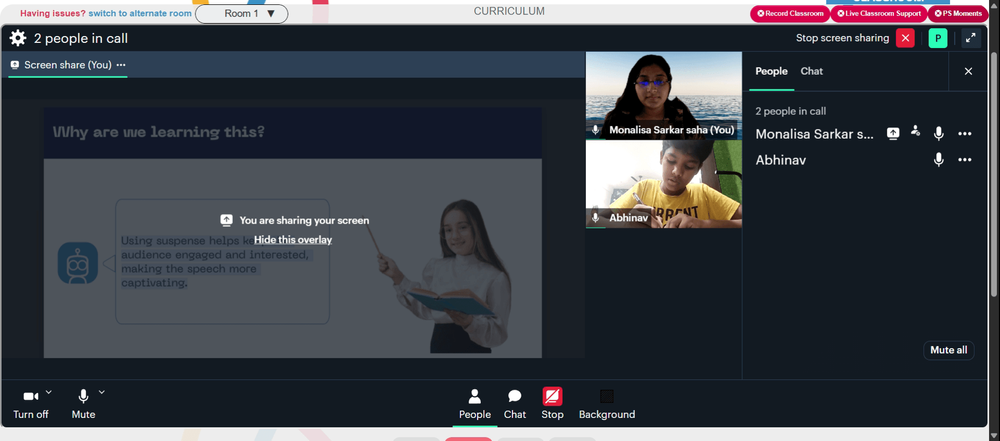
Task: Click Monalisa's screen share status icon
Action: coord(893,133)
